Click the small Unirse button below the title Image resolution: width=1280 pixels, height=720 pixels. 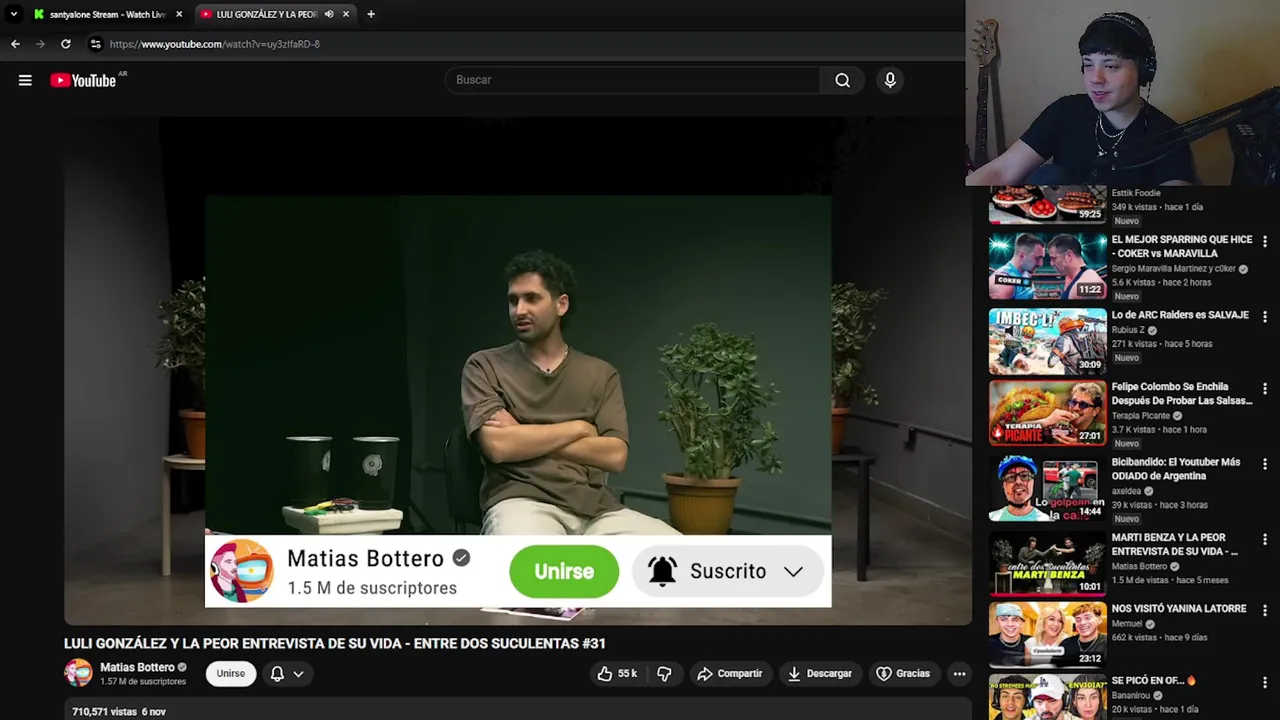(231, 674)
